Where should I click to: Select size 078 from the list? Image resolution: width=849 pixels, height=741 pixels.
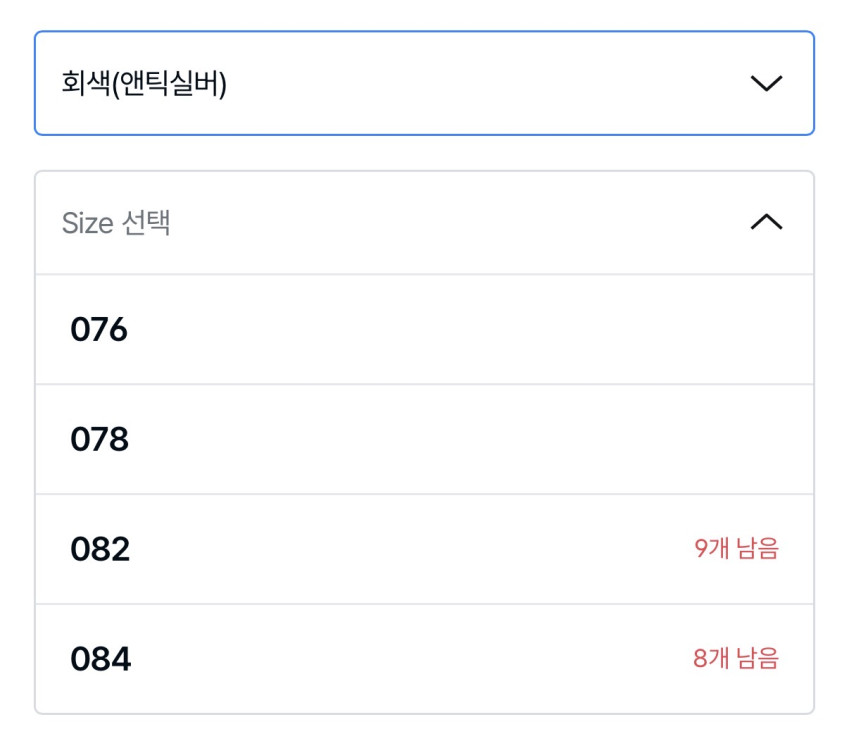click(x=424, y=440)
